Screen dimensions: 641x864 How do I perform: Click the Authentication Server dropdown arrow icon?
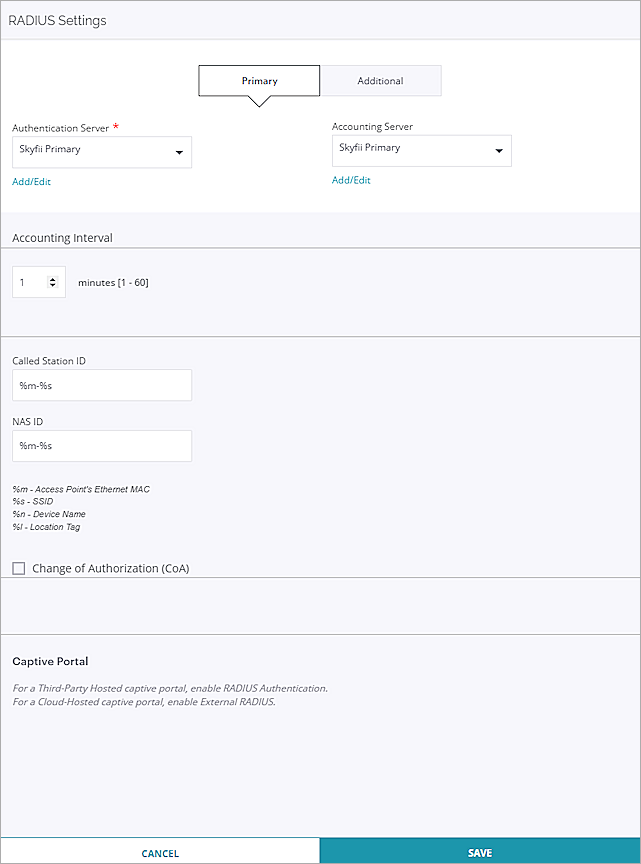(x=180, y=150)
